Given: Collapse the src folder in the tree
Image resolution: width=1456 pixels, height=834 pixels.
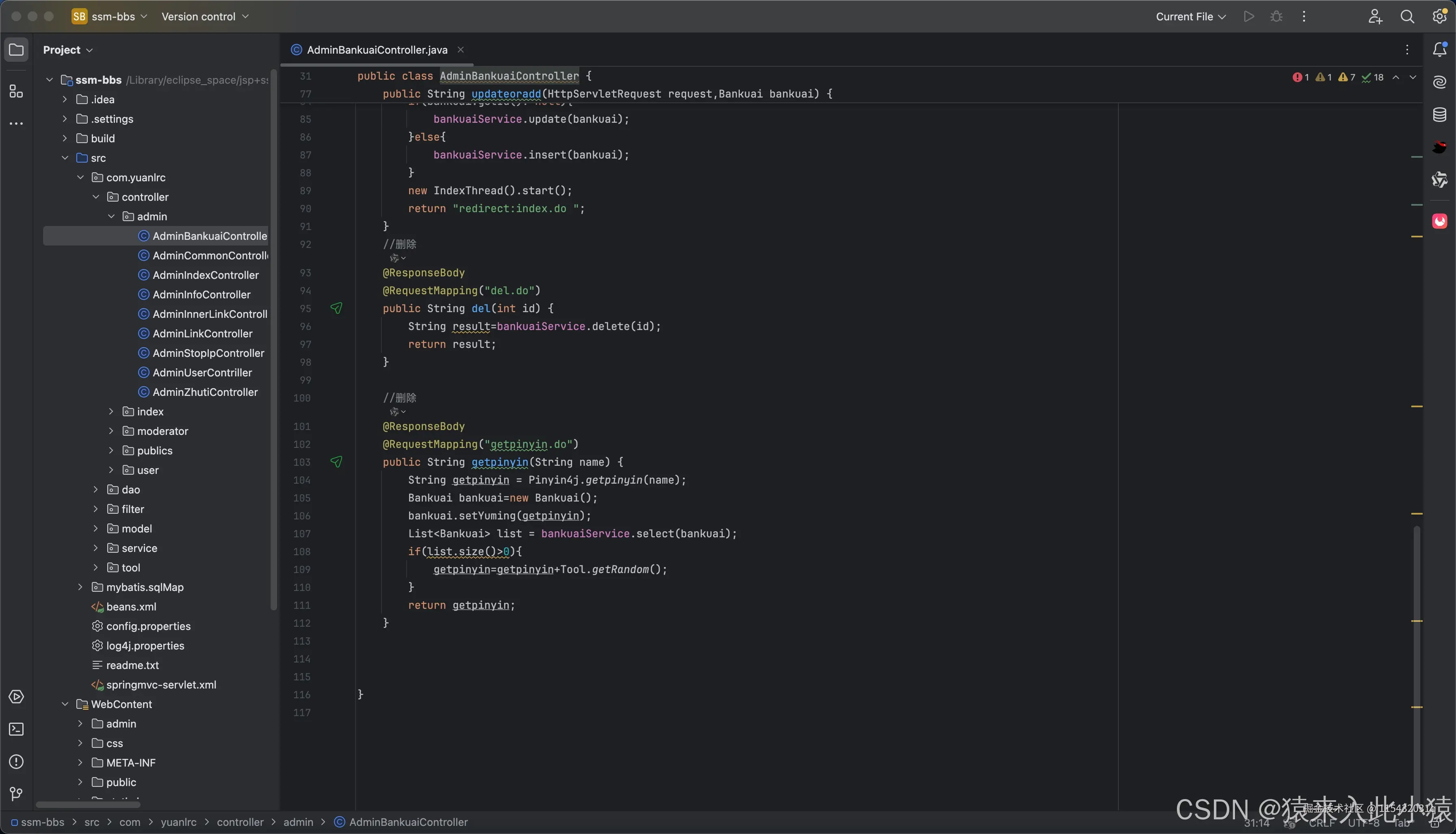Looking at the screenshot, I should tap(65, 158).
